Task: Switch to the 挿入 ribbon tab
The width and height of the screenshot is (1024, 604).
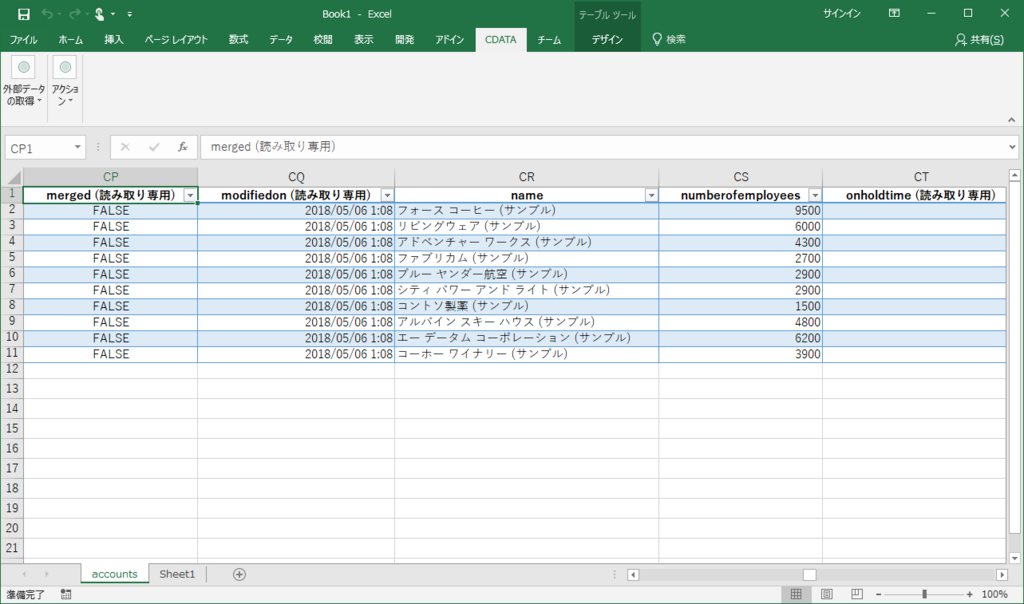Action: [x=114, y=40]
